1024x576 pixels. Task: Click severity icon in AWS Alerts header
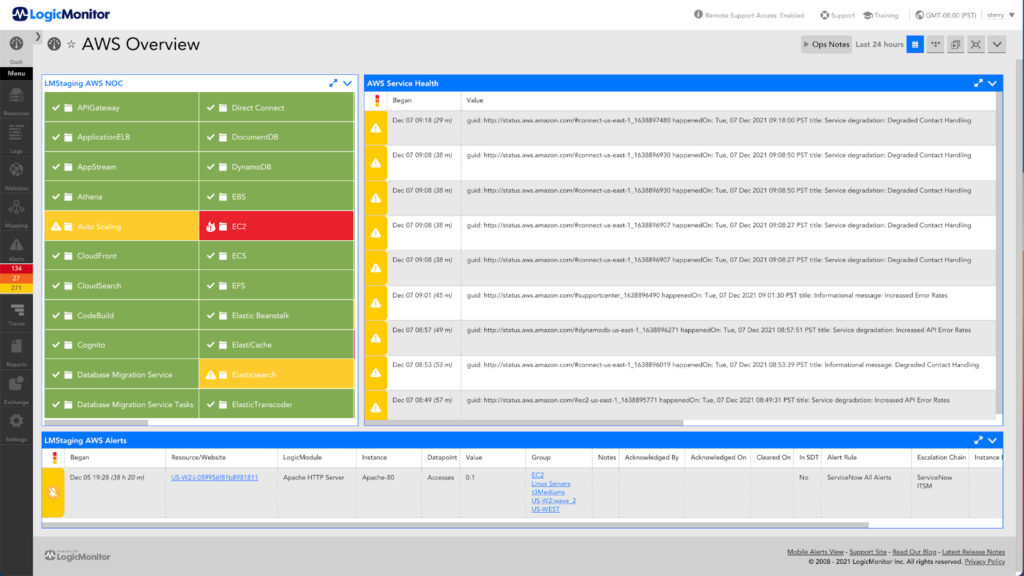coord(54,458)
